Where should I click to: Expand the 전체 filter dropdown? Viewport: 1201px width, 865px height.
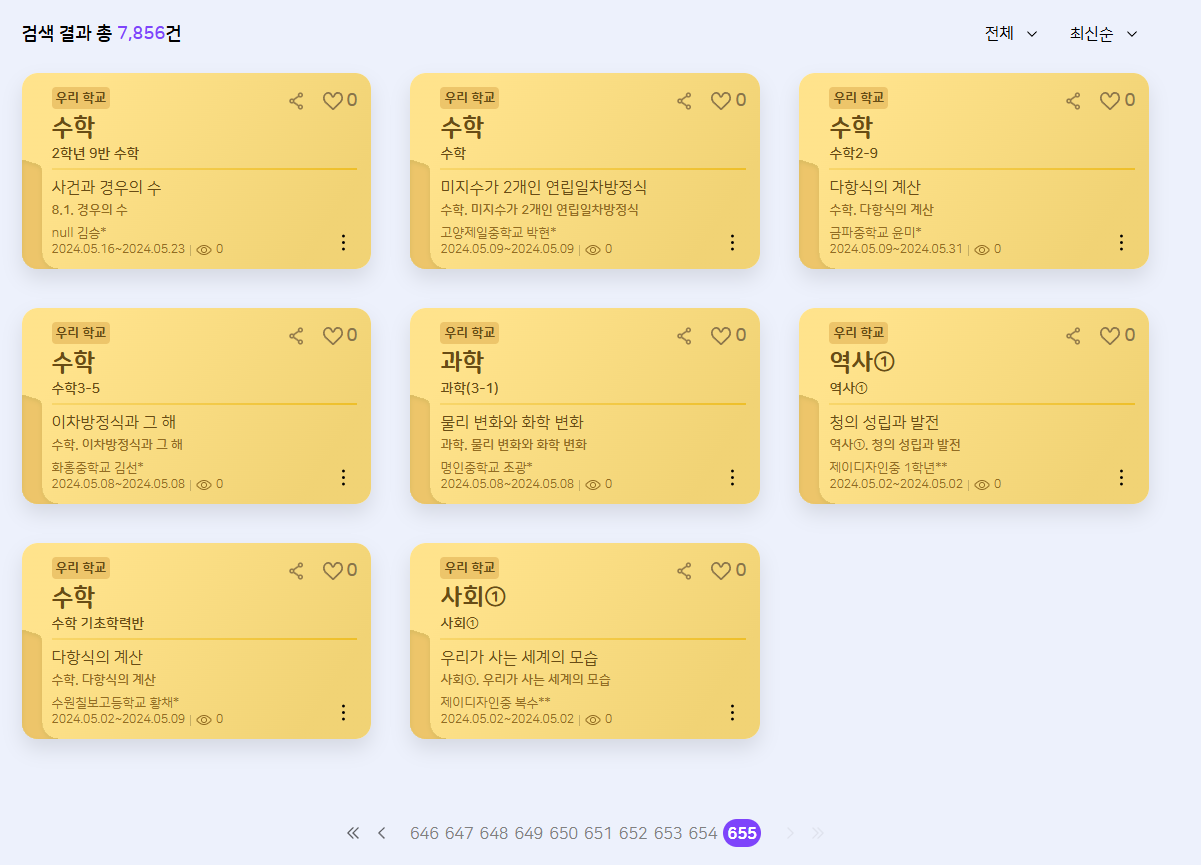(x=1011, y=34)
